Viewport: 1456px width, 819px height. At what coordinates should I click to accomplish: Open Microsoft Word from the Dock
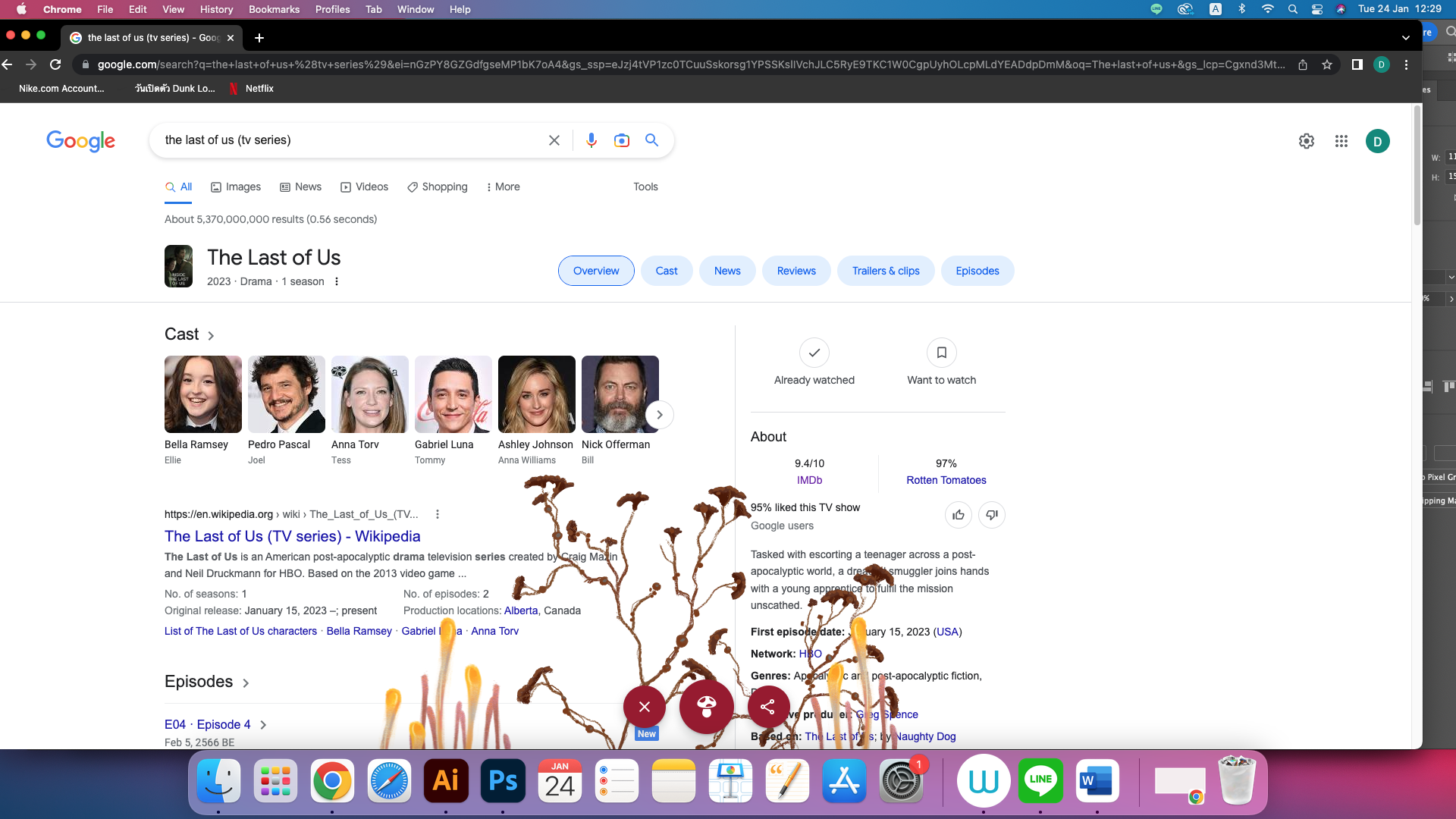click(x=1097, y=781)
